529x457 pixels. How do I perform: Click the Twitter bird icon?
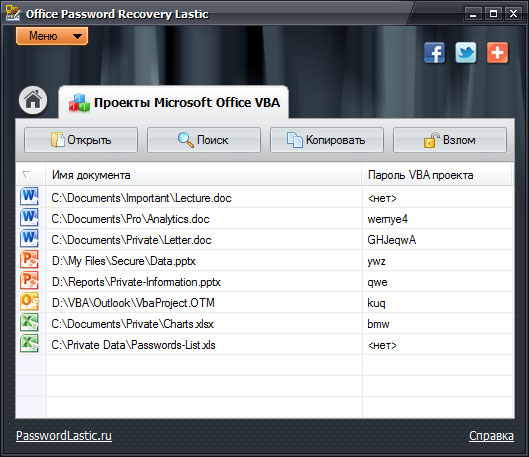coord(466,53)
